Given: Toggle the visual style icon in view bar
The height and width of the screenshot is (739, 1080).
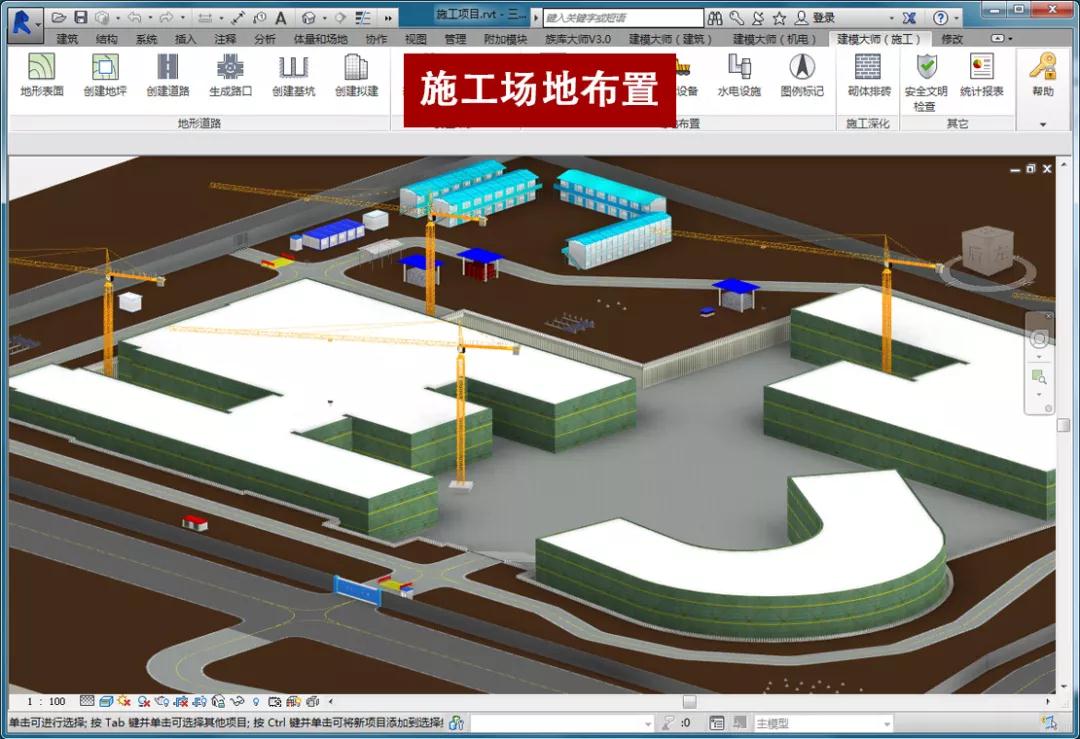Looking at the screenshot, I should (x=106, y=701).
